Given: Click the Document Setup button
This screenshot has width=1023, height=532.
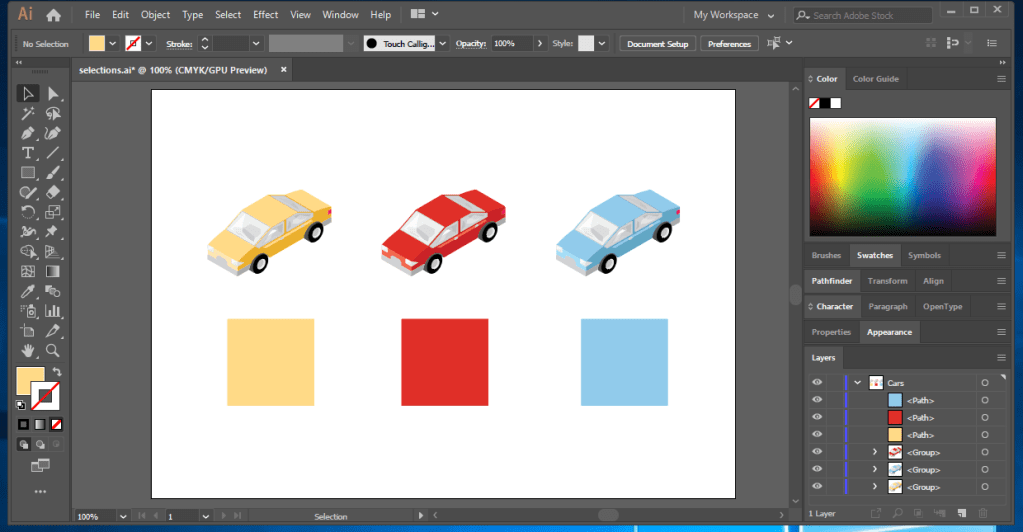Looking at the screenshot, I should [x=657, y=44].
